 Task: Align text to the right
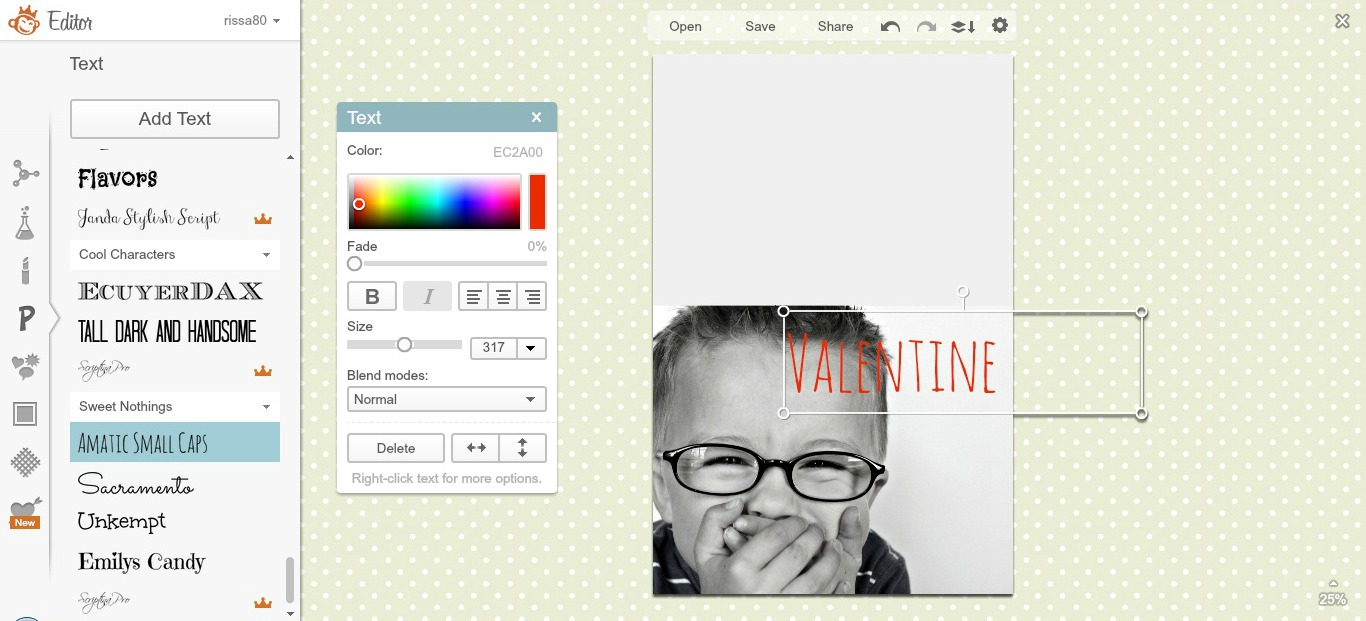532,296
